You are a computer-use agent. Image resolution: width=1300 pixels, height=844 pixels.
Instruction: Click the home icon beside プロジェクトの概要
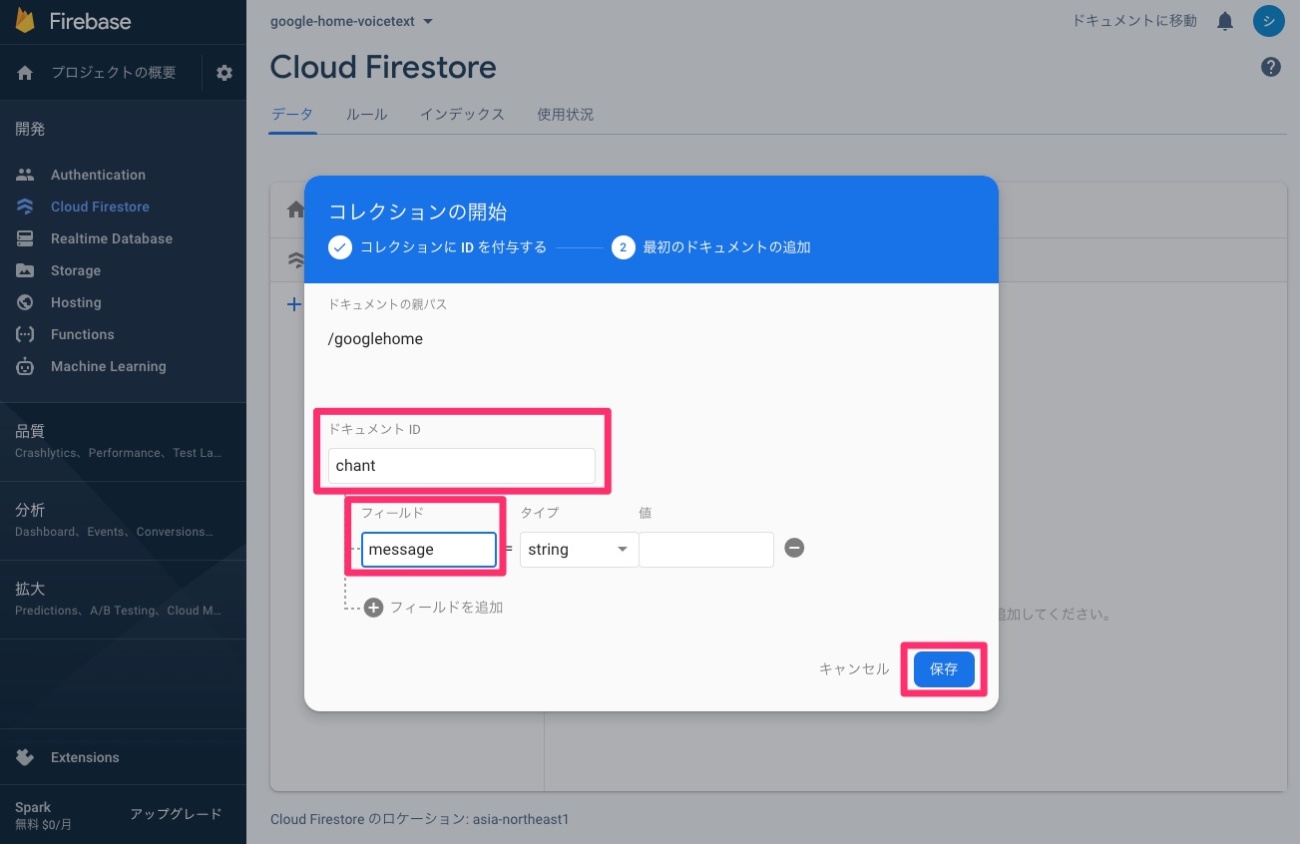coord(25,73)
